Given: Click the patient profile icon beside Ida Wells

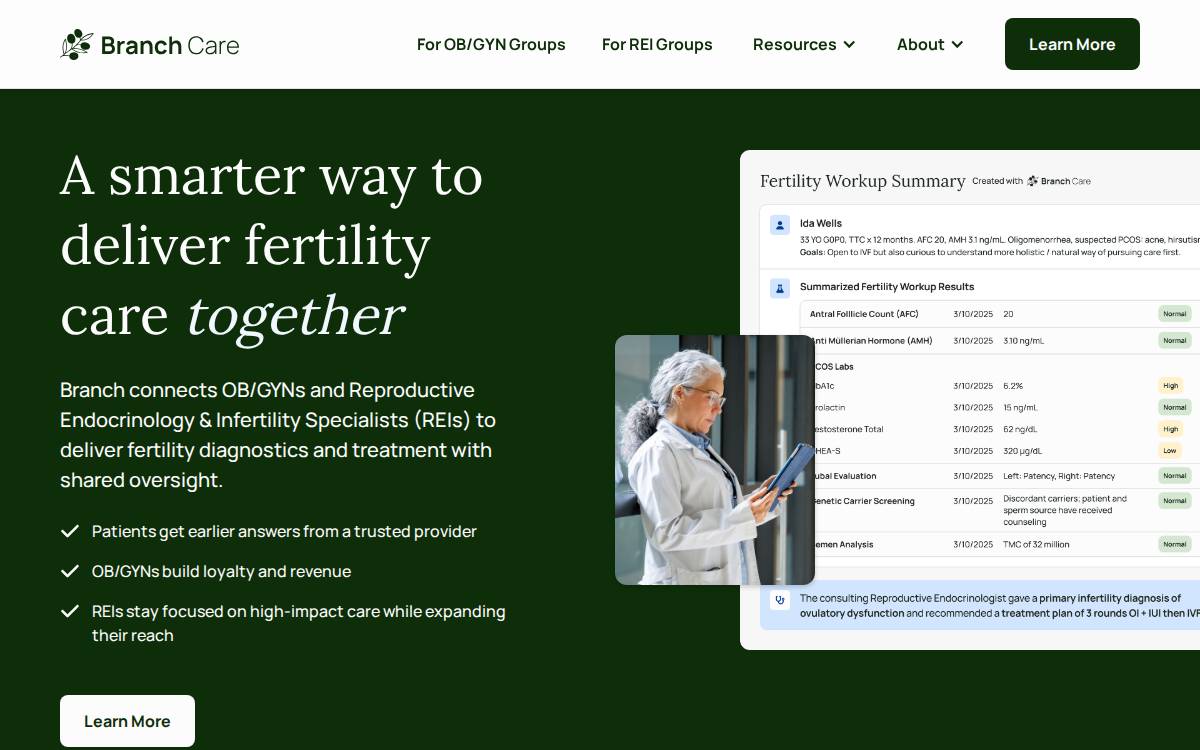Looking at the screenshot, I should (x=780, y=225).
